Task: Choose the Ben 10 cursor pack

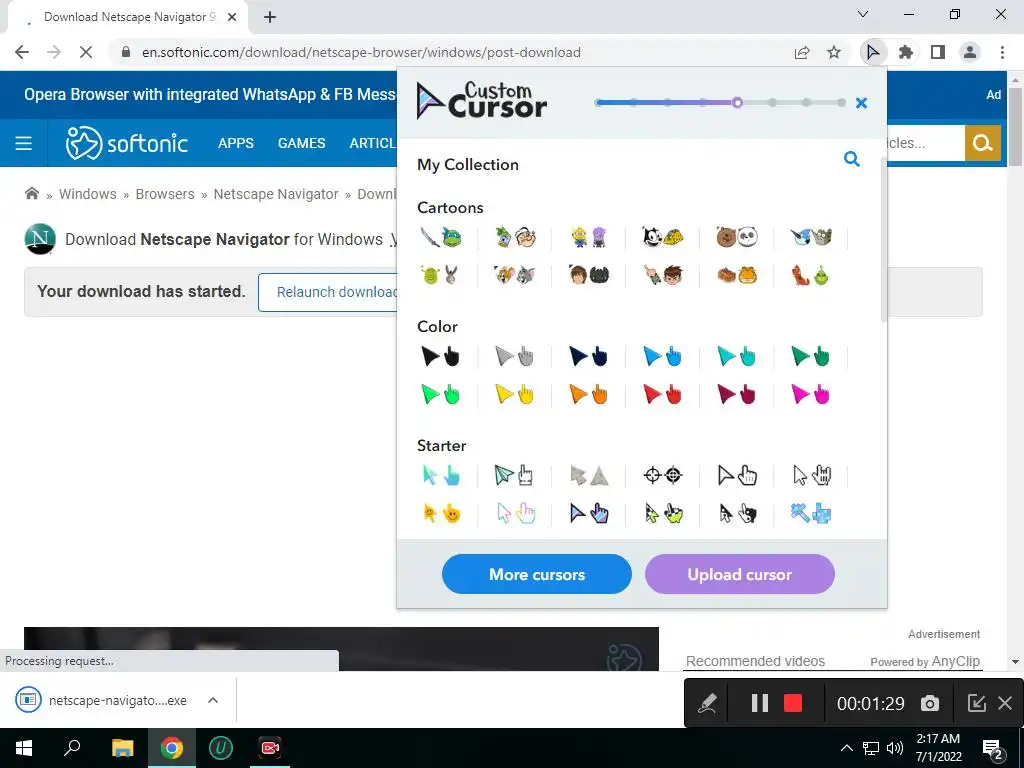Action: pos(663,276)
